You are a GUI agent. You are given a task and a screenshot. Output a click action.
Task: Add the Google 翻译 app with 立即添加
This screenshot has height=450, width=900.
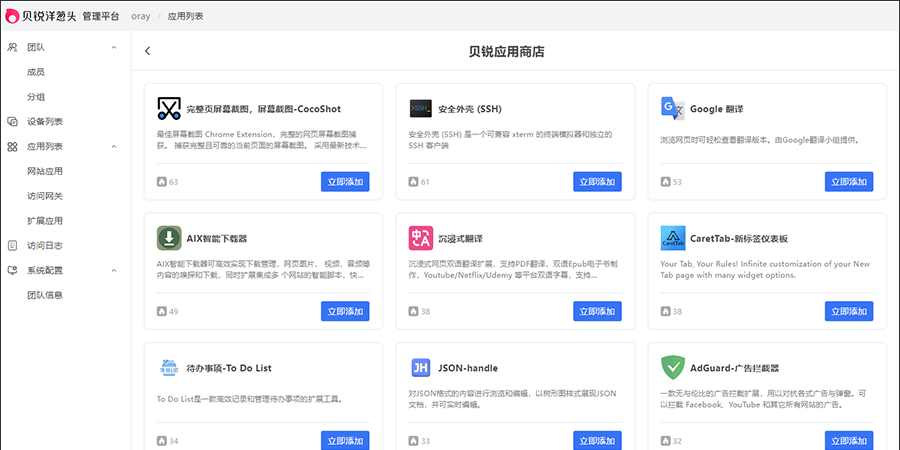(x=848, y=181)
